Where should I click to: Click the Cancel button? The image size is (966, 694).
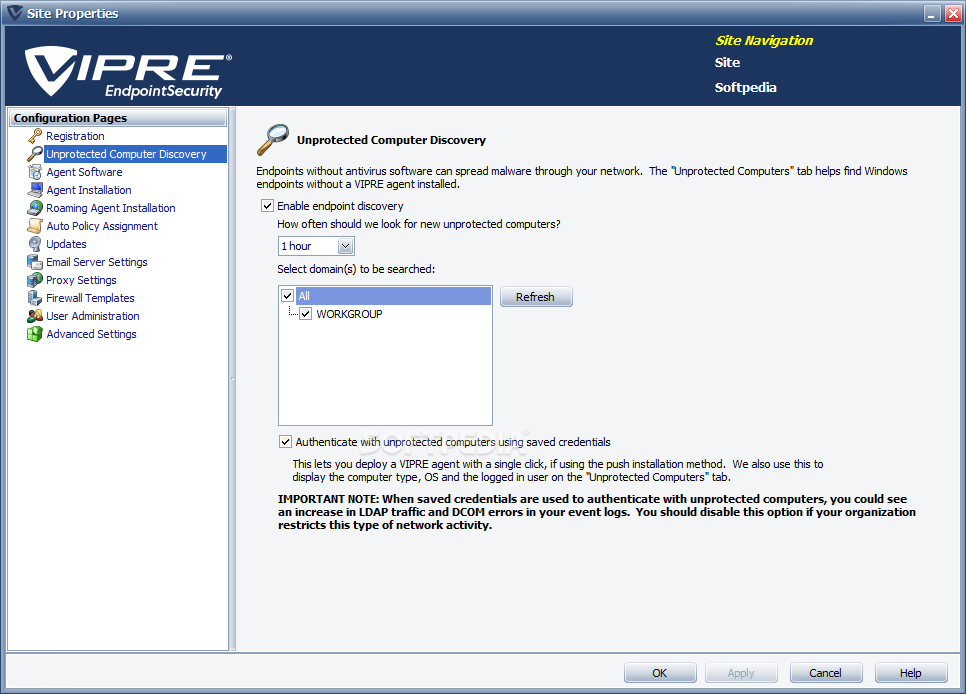click(826, 672)
